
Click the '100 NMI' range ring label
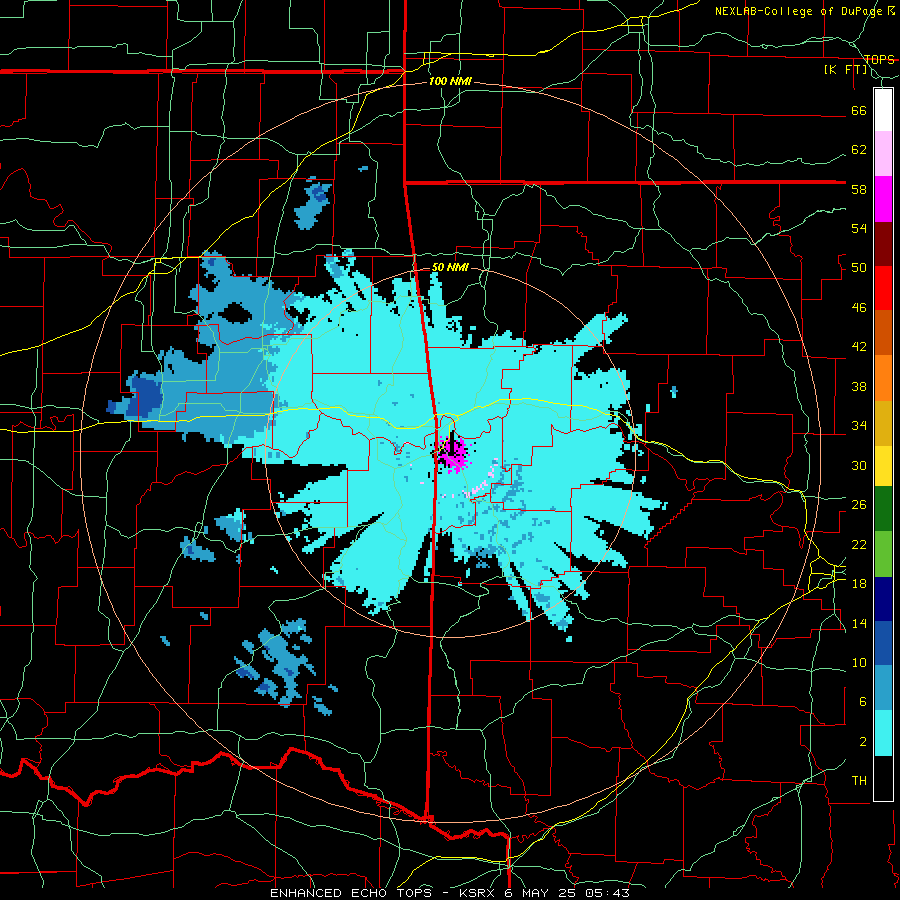[450, 82]
